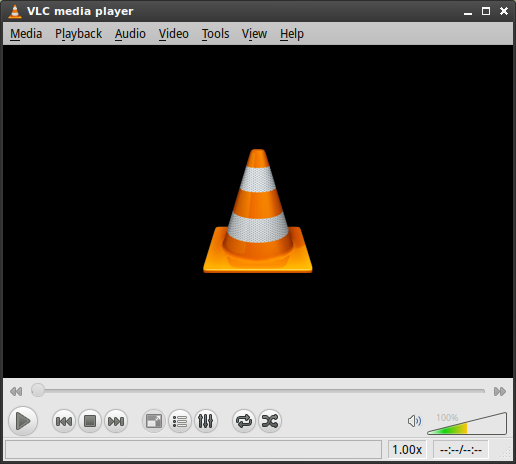This screenshot has height=464, width=516.
Task: Adjust the volume slider triangle
Action: [467, 423]
